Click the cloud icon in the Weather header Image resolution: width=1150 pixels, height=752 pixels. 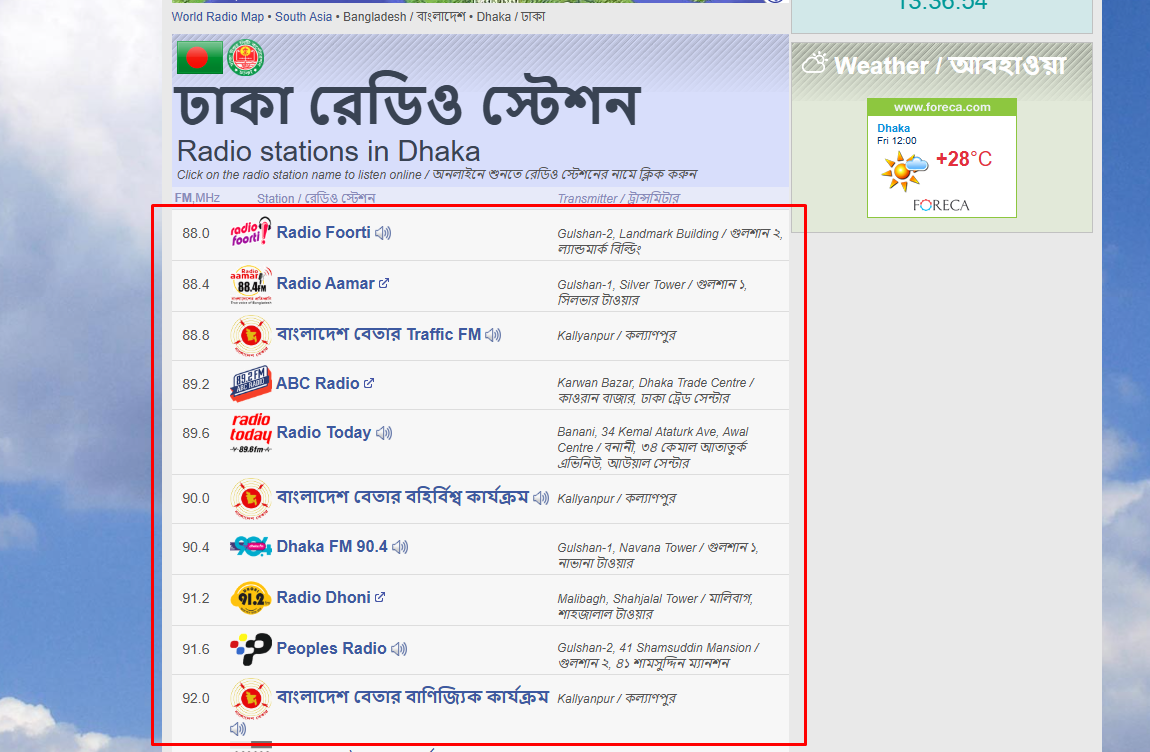click(x=812, y=63)
